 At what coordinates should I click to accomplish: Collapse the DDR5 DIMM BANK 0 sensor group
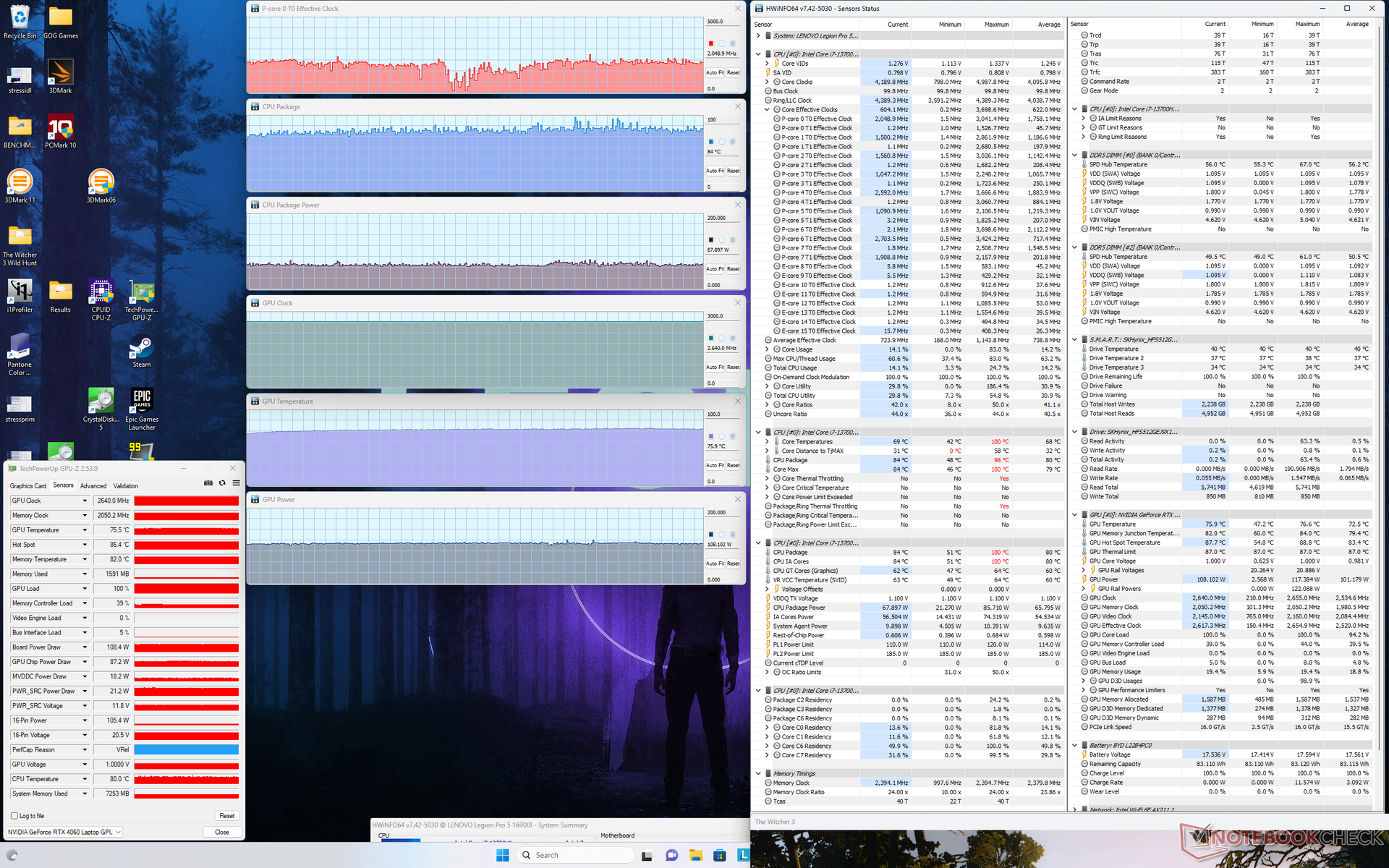(x=1074, y=156)
